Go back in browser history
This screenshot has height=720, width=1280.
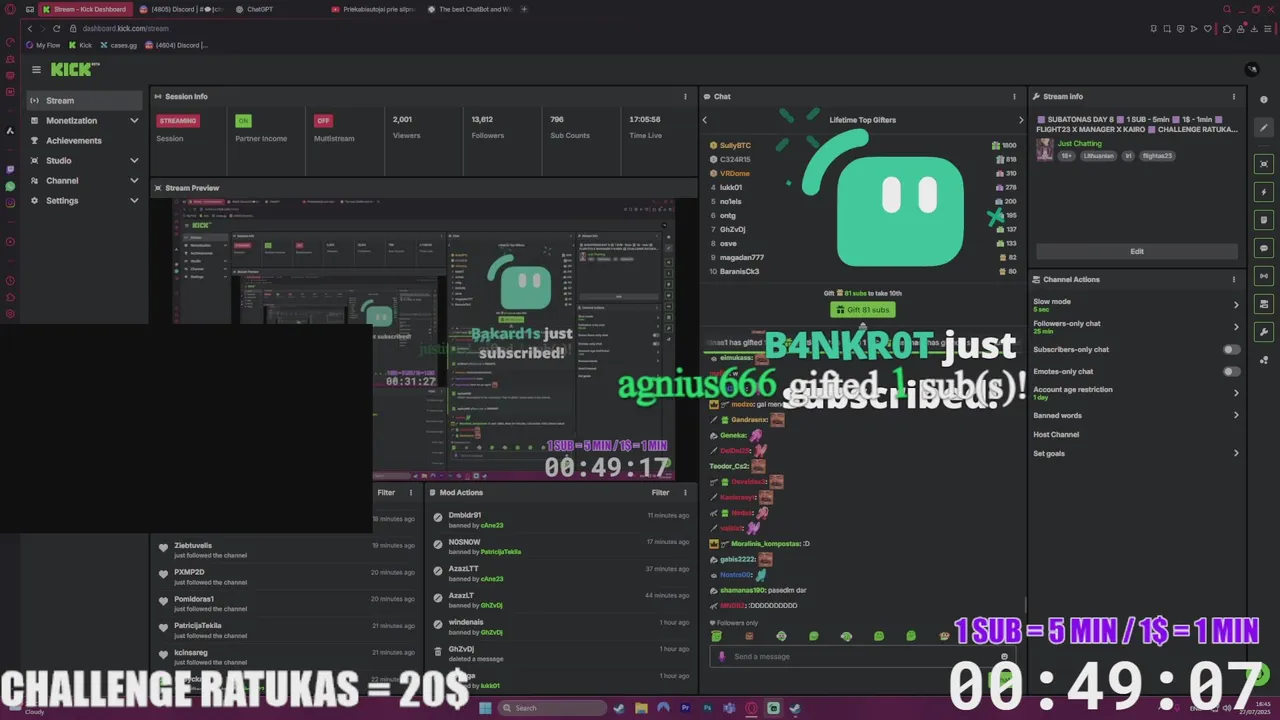tap(30, 28)
